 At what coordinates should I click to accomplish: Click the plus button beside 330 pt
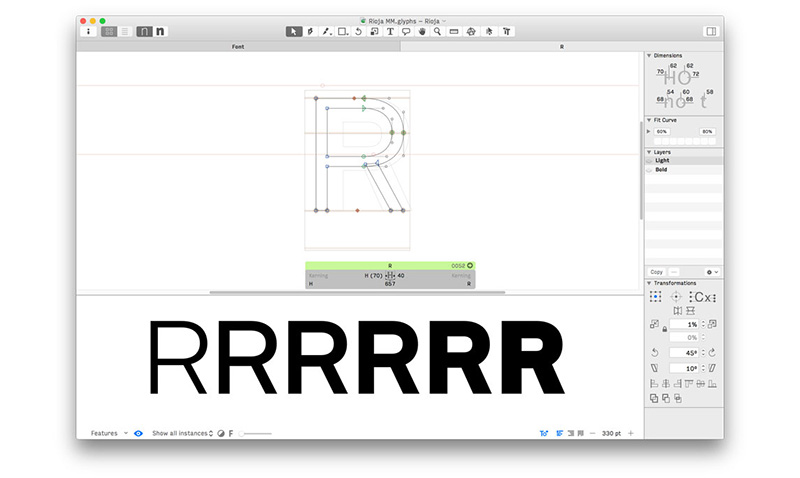[x=630, y=433]
